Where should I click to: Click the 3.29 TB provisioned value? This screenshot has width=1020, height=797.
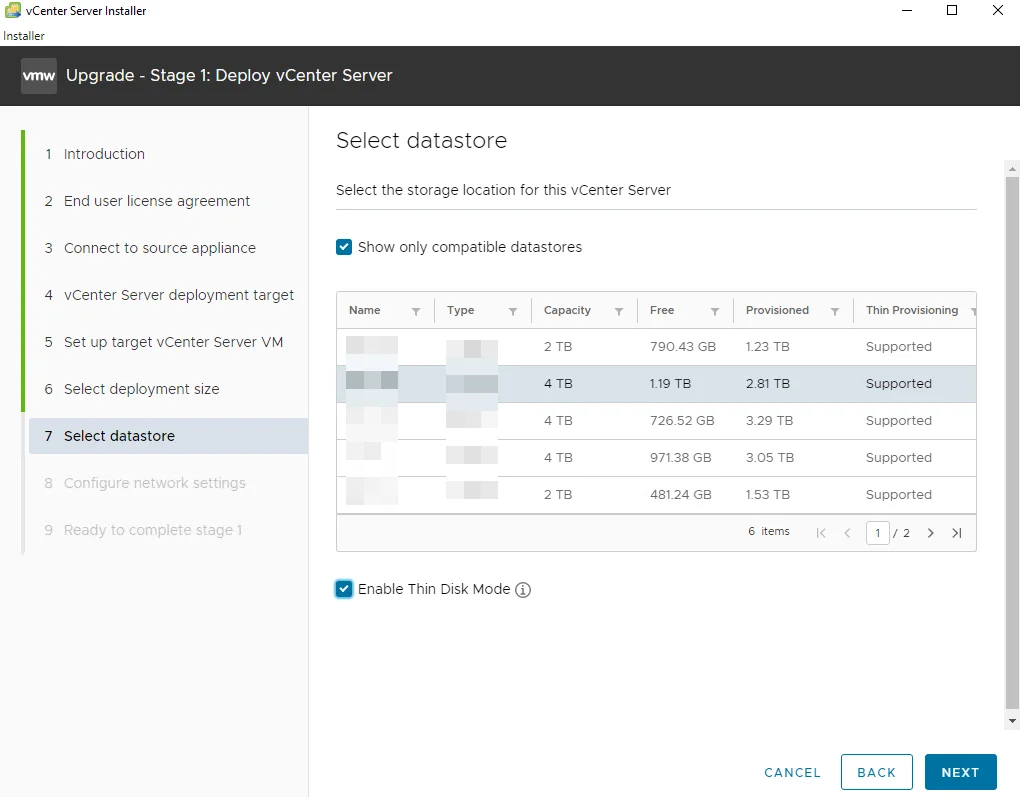click(x=770, y=421)
